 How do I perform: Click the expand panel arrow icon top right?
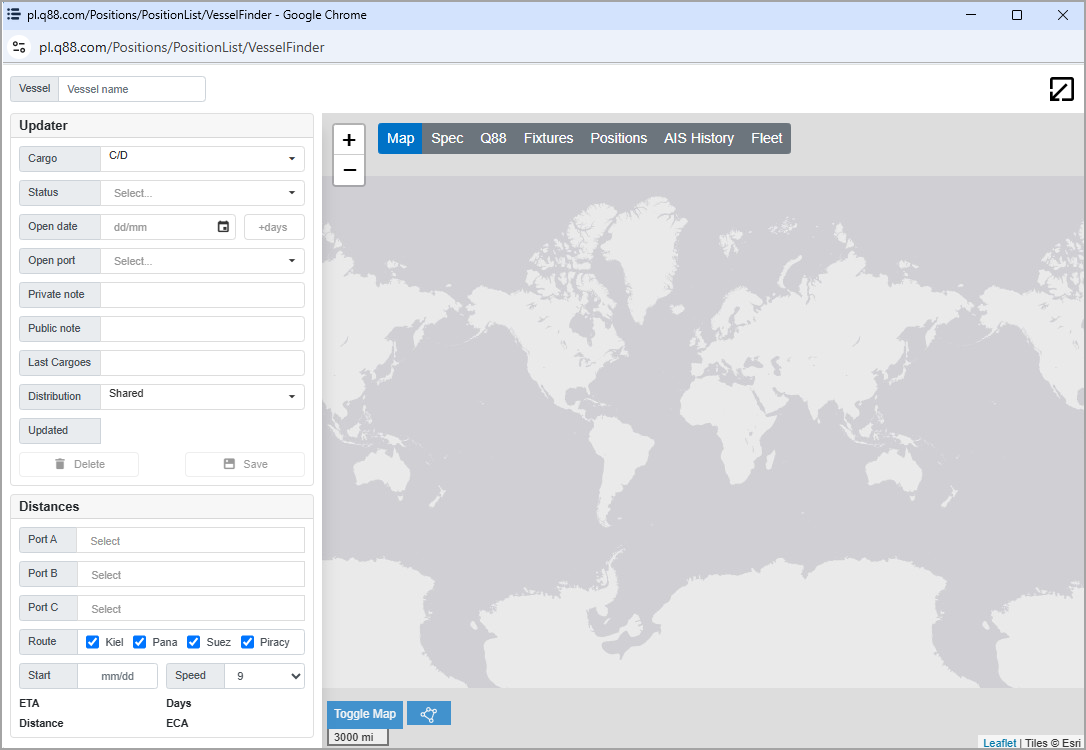tap(1061, 89)
